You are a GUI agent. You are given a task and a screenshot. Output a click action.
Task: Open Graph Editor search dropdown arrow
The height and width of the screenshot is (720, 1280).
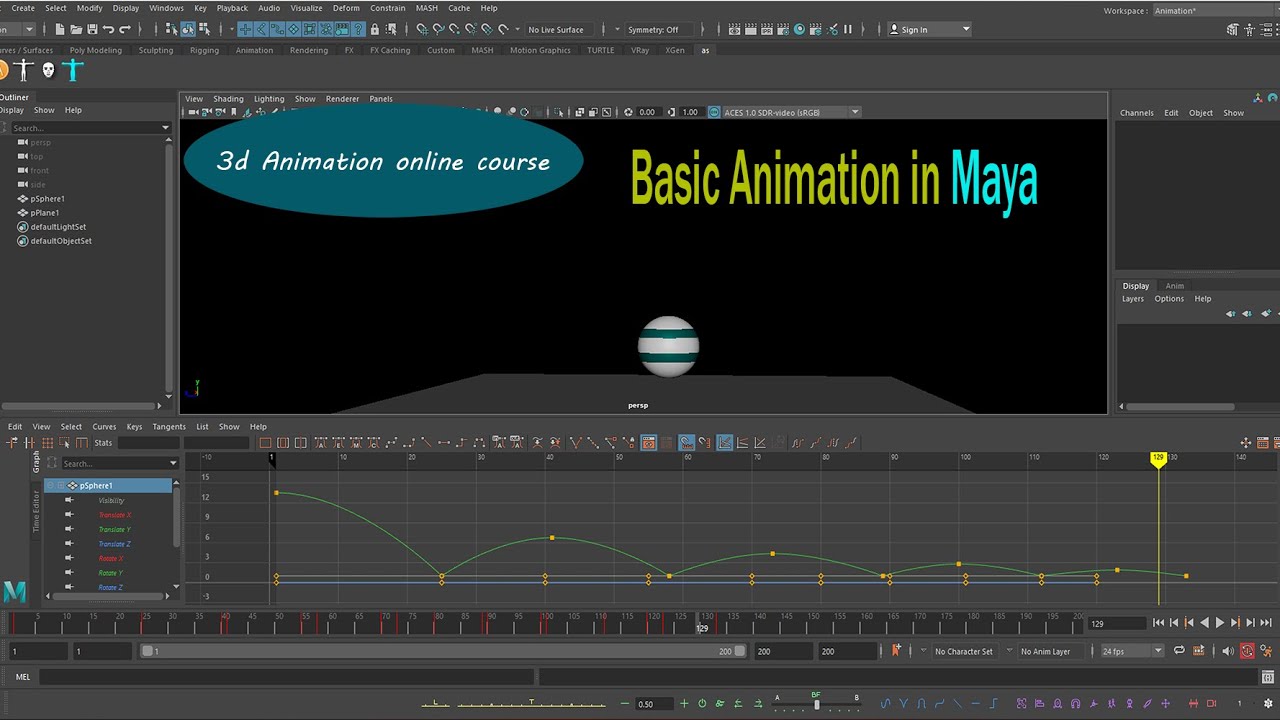(173, 463)
